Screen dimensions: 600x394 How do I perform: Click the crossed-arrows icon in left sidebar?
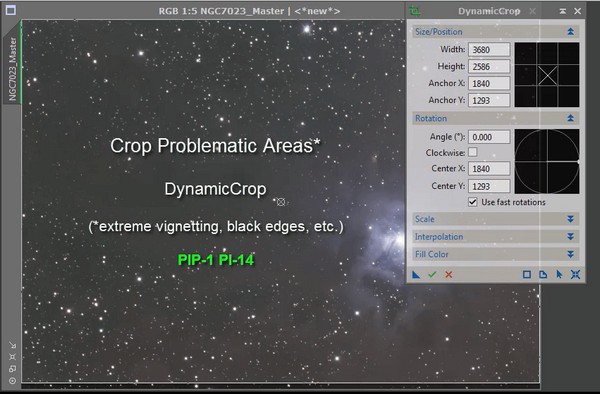(x=13, y=357)
